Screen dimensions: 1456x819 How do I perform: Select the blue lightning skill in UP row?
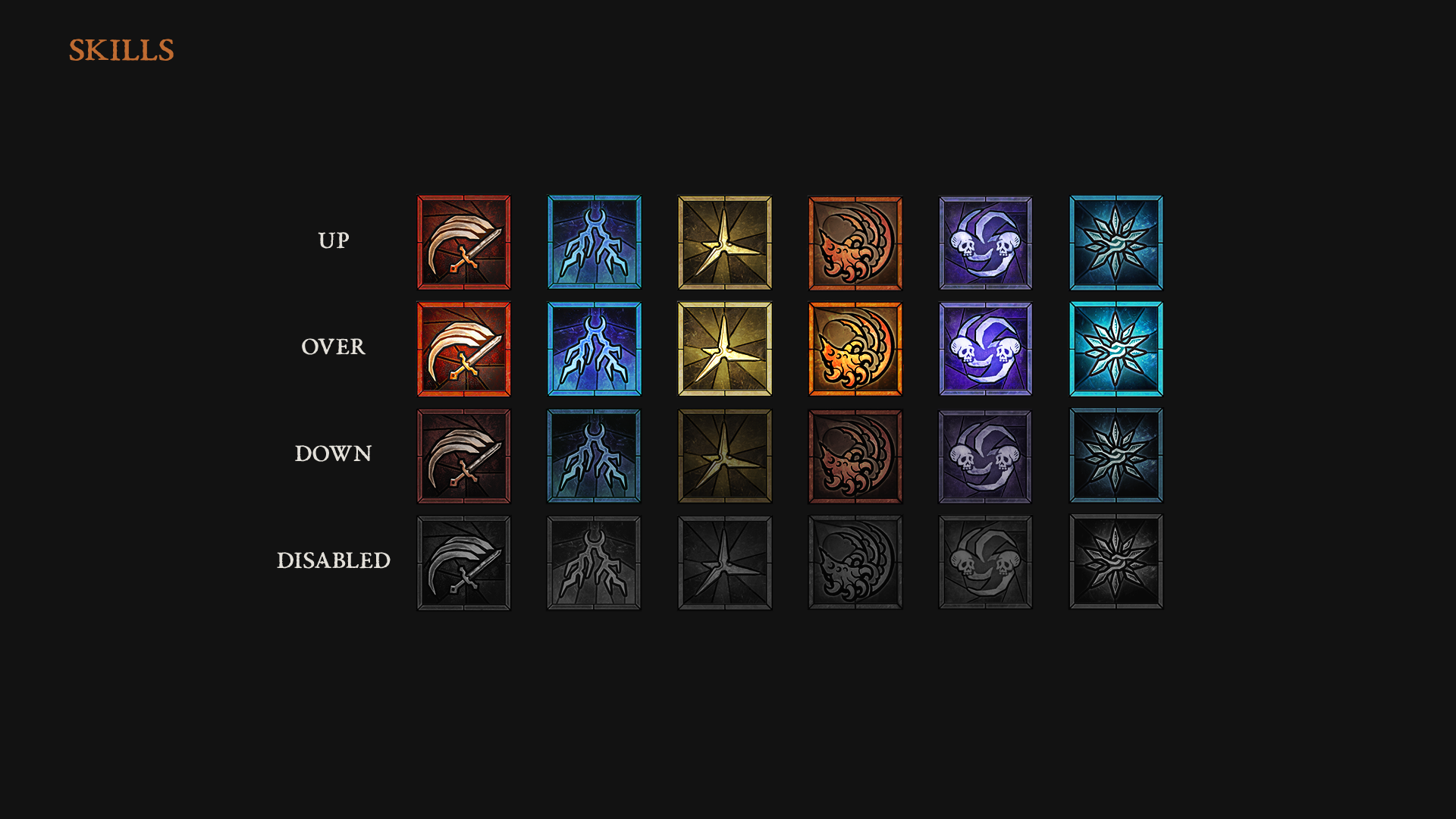[595, 243]
